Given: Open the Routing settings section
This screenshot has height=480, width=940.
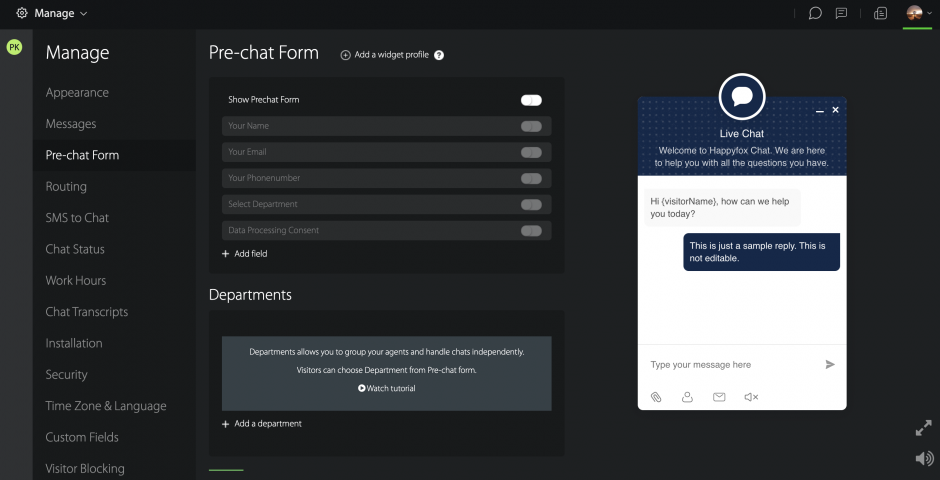Looking at the screenshot, I should coord(66,187).
